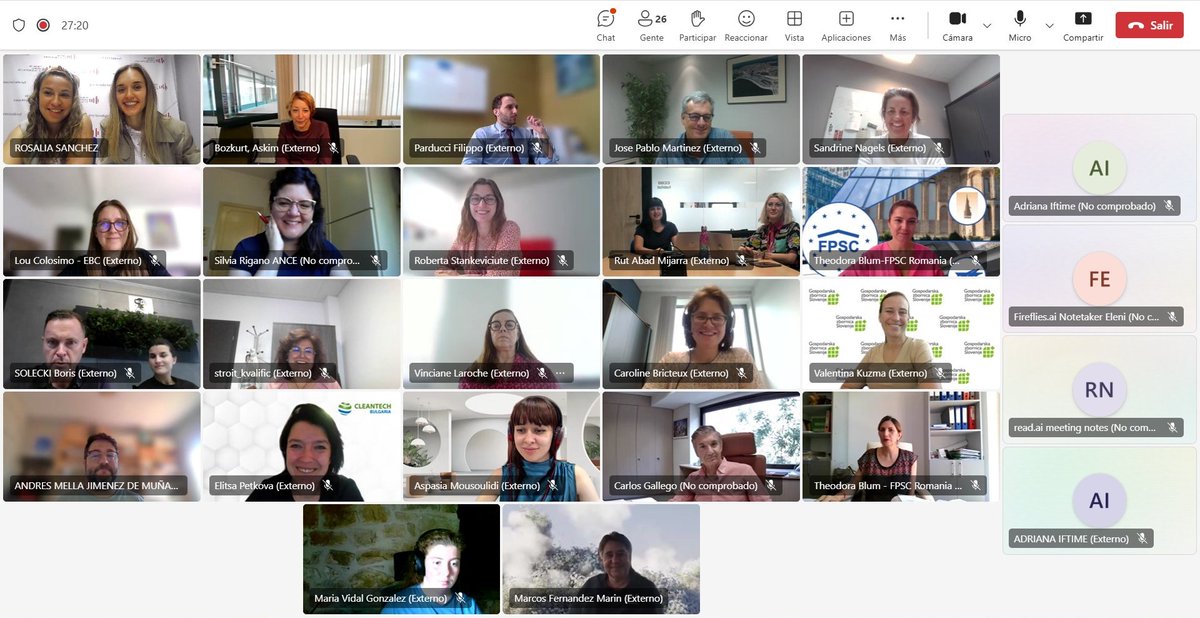Click Lou Colosimo muted mic icon
The height and width of the screenshot is (618, 1200).
155,260
